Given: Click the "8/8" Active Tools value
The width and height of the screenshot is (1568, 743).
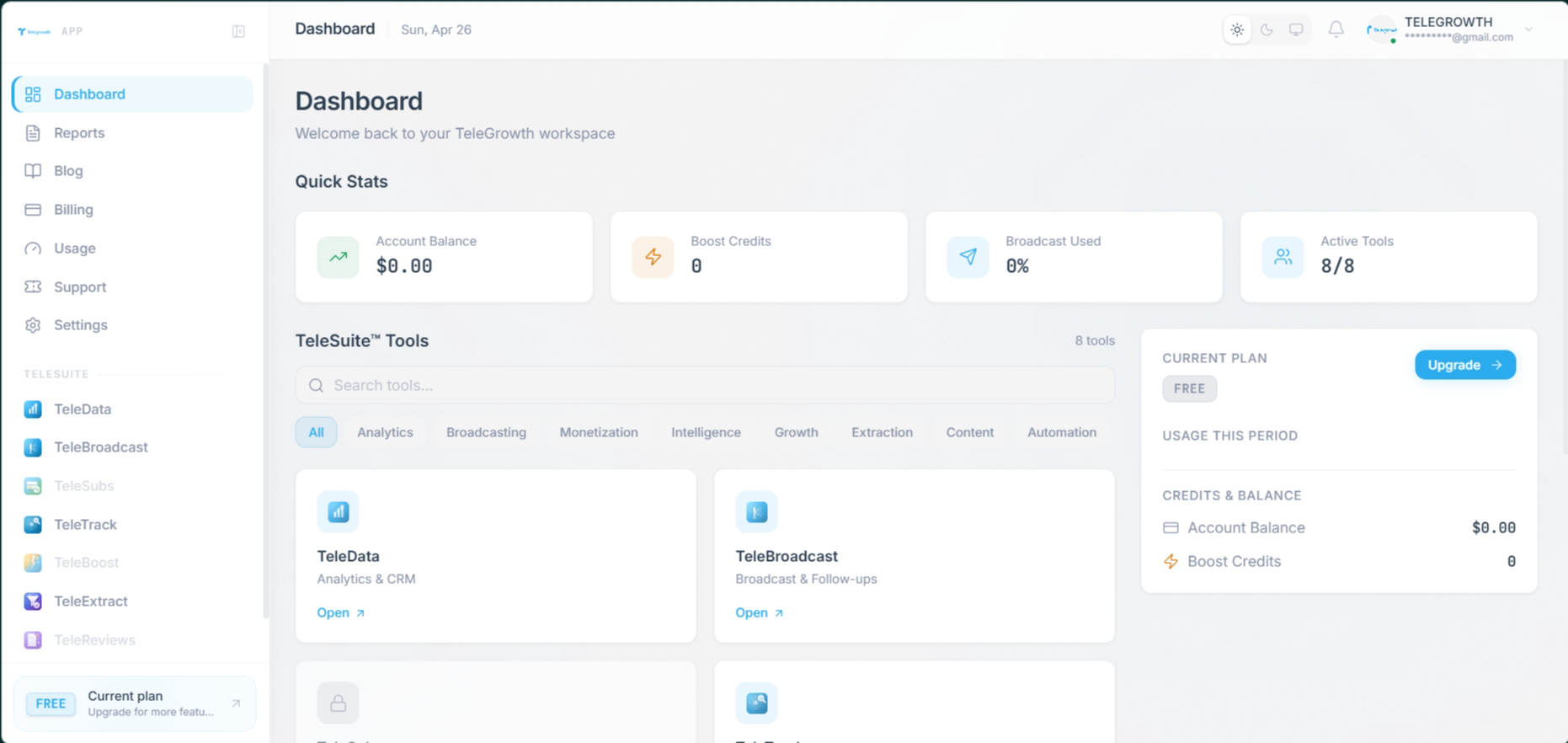Looking at the screenshot, I should tap(1337, 266).
